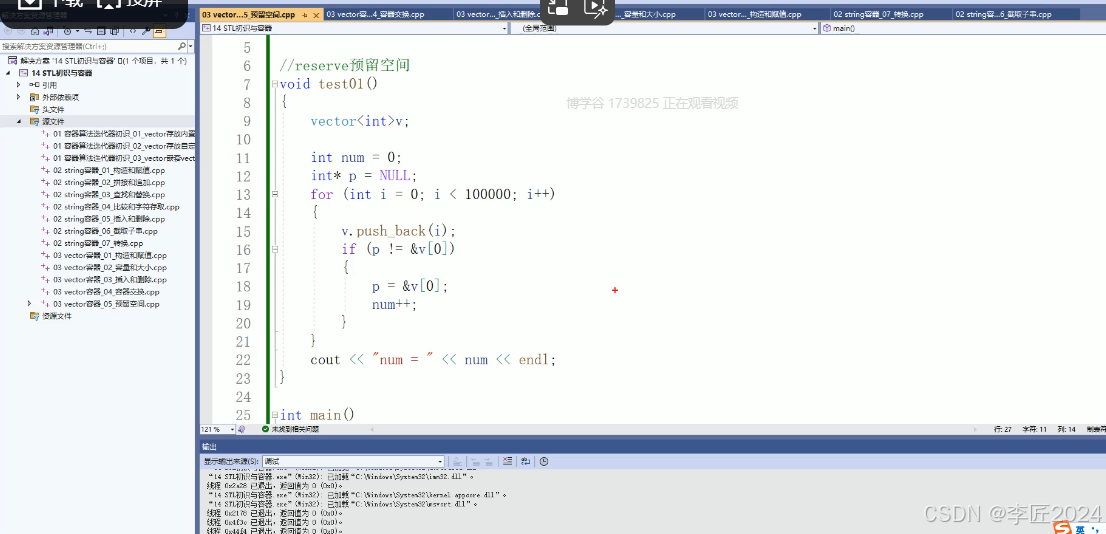Select the solution '14 STL初识与容器' root node
The width and height of the screenshot is (1106, 534).
coord(97,61)
